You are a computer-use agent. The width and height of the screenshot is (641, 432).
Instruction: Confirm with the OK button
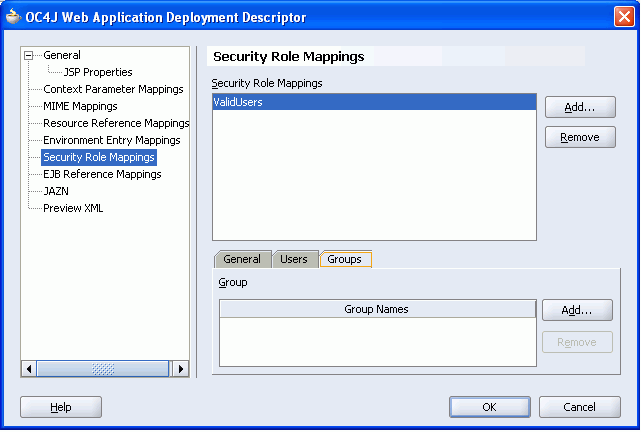click(490, 407)
